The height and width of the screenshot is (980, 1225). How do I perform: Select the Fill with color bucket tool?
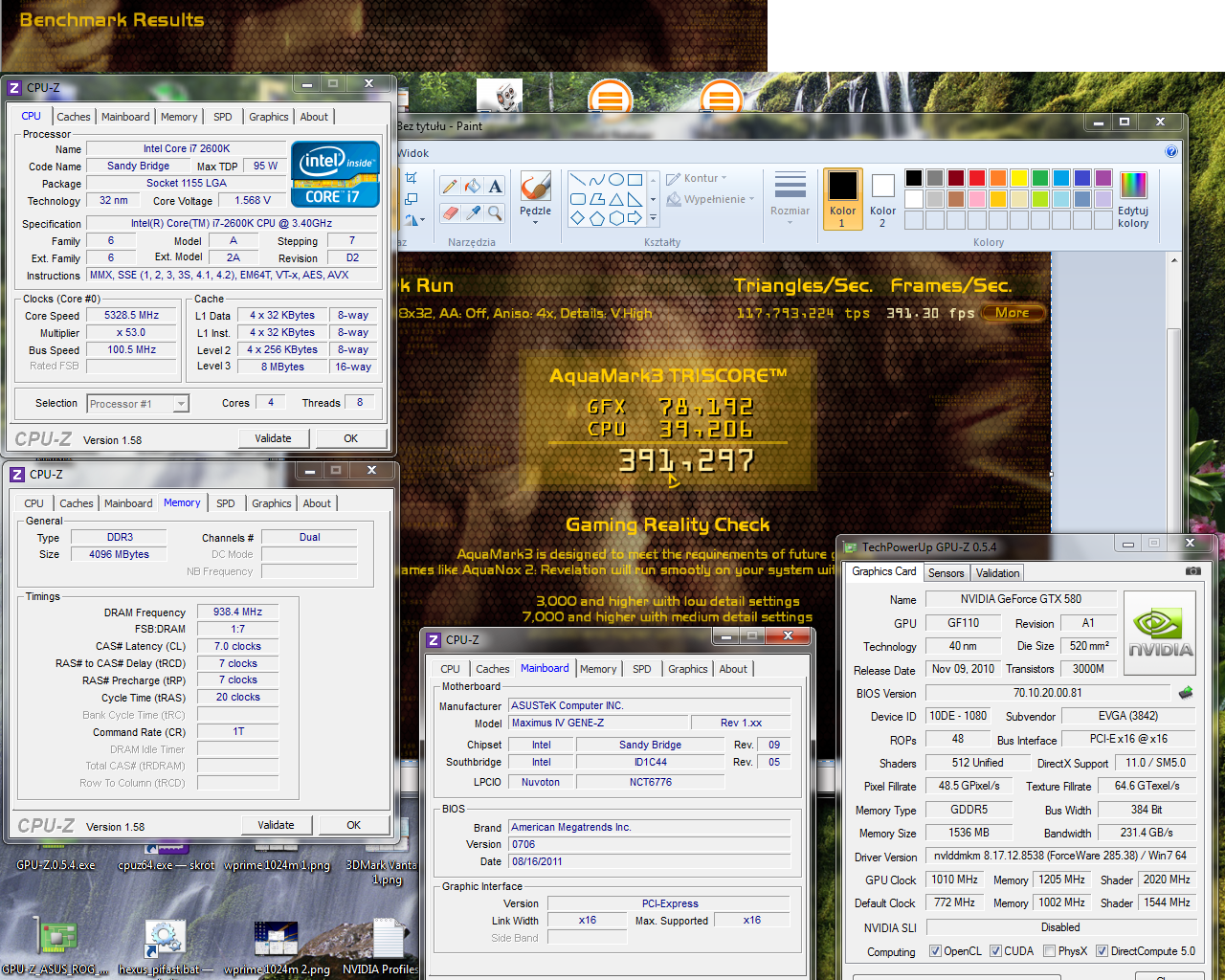[x=473, y=187]
